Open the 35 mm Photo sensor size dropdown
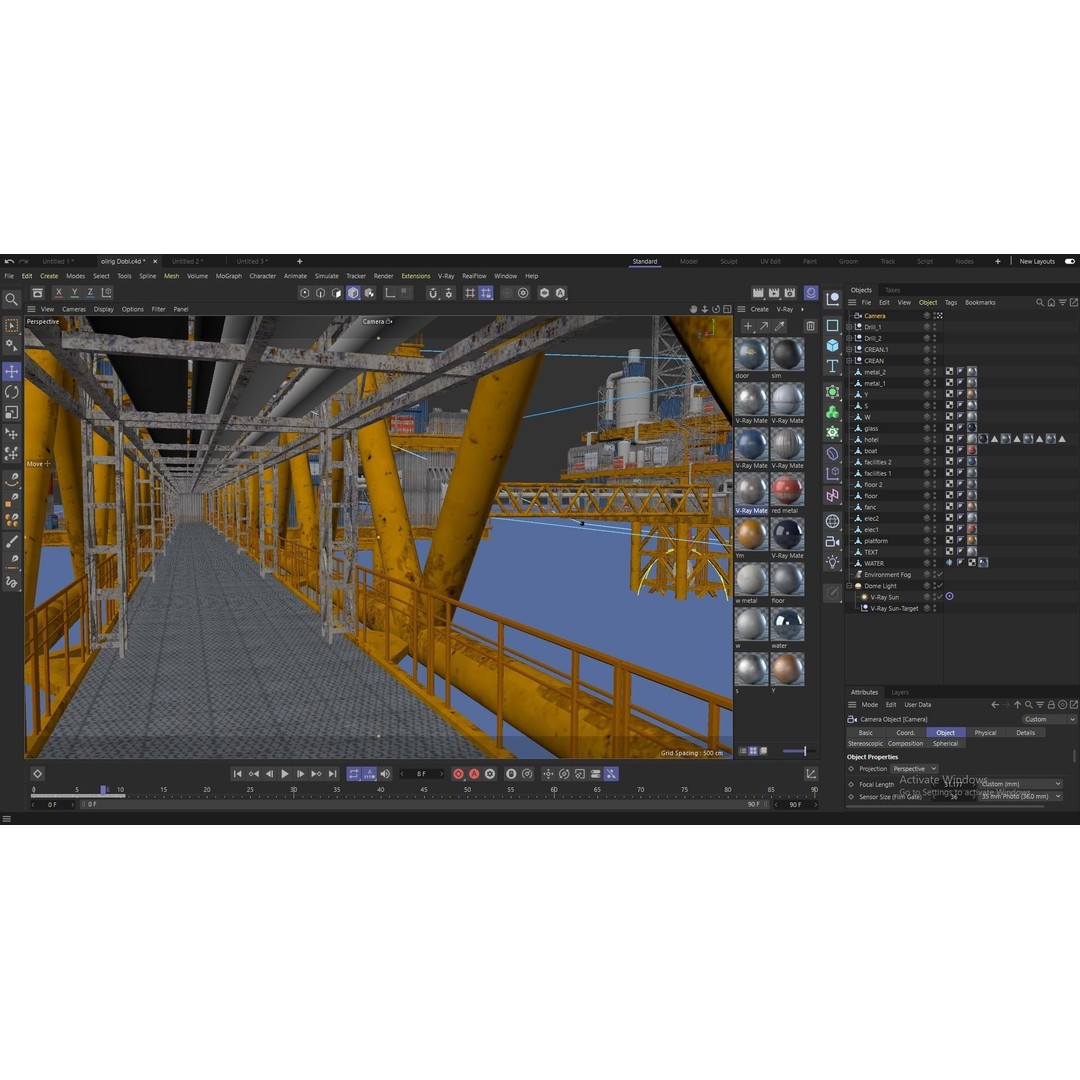 [x=1017, y=796]
